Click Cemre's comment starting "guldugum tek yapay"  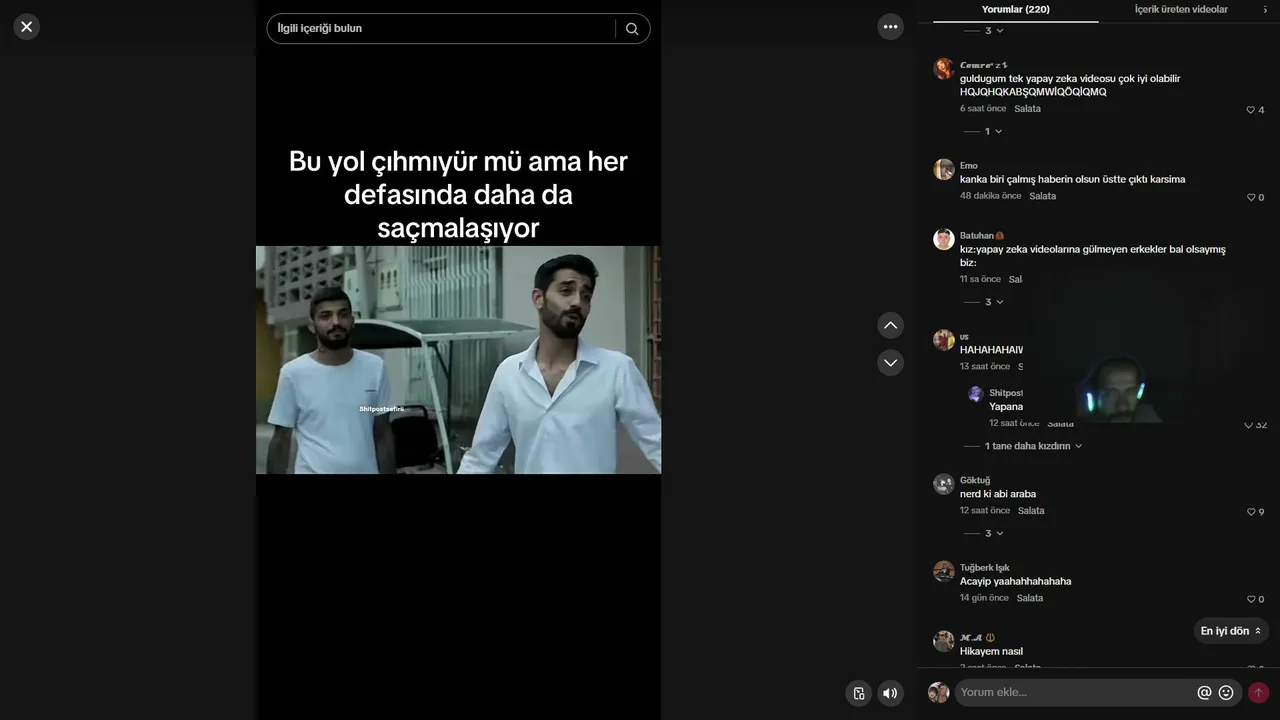click(1070, 85)
